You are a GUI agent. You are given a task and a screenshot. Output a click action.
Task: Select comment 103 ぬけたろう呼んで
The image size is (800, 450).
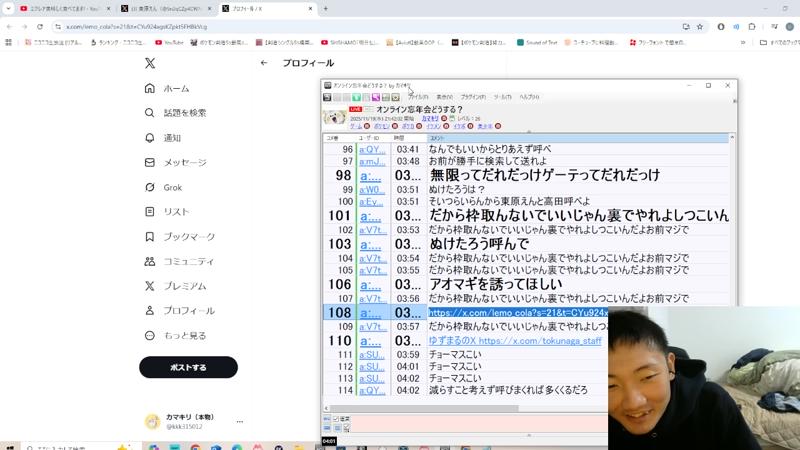tap(479, 244)
